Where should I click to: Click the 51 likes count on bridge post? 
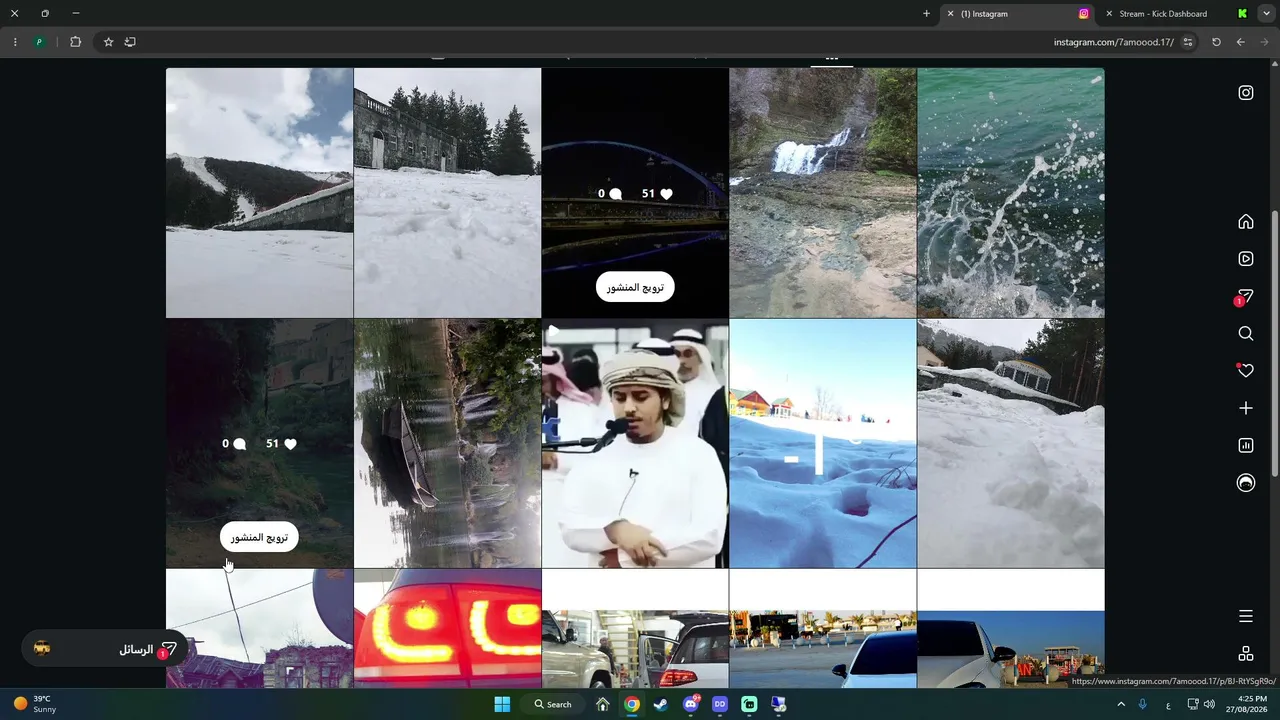click(657, 194)
